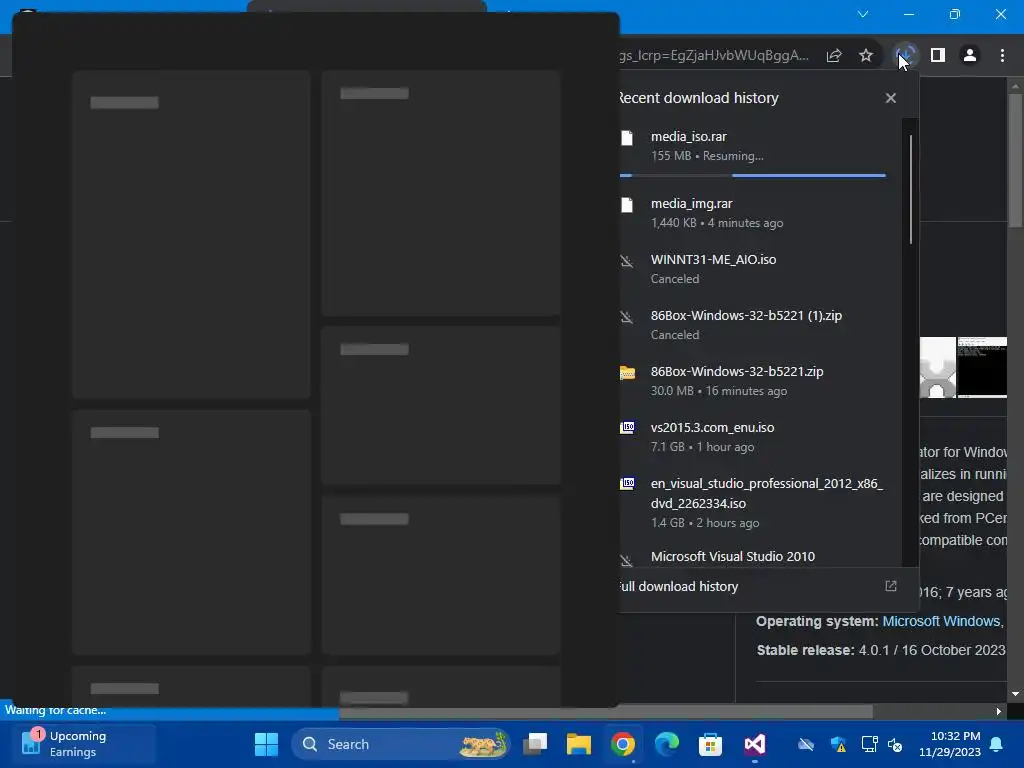Click horizontal scrollbar right arrow
The image size is (1024, 768).
[999, 711]
